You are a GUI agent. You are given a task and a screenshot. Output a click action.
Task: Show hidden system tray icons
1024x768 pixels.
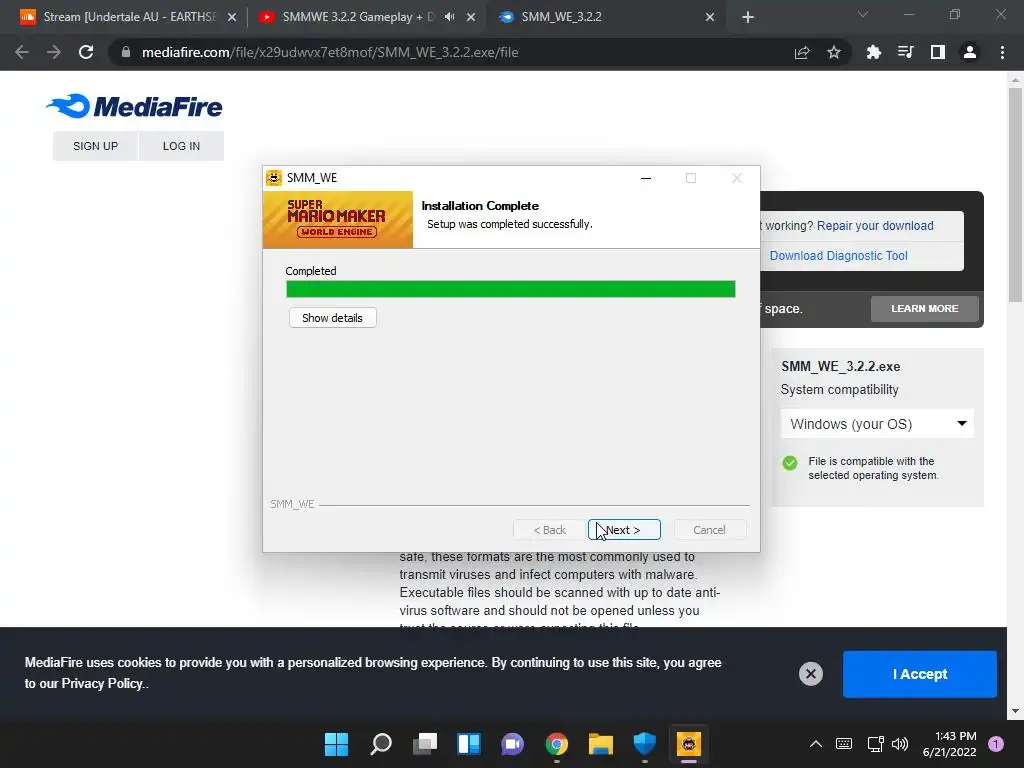(816, 744)
